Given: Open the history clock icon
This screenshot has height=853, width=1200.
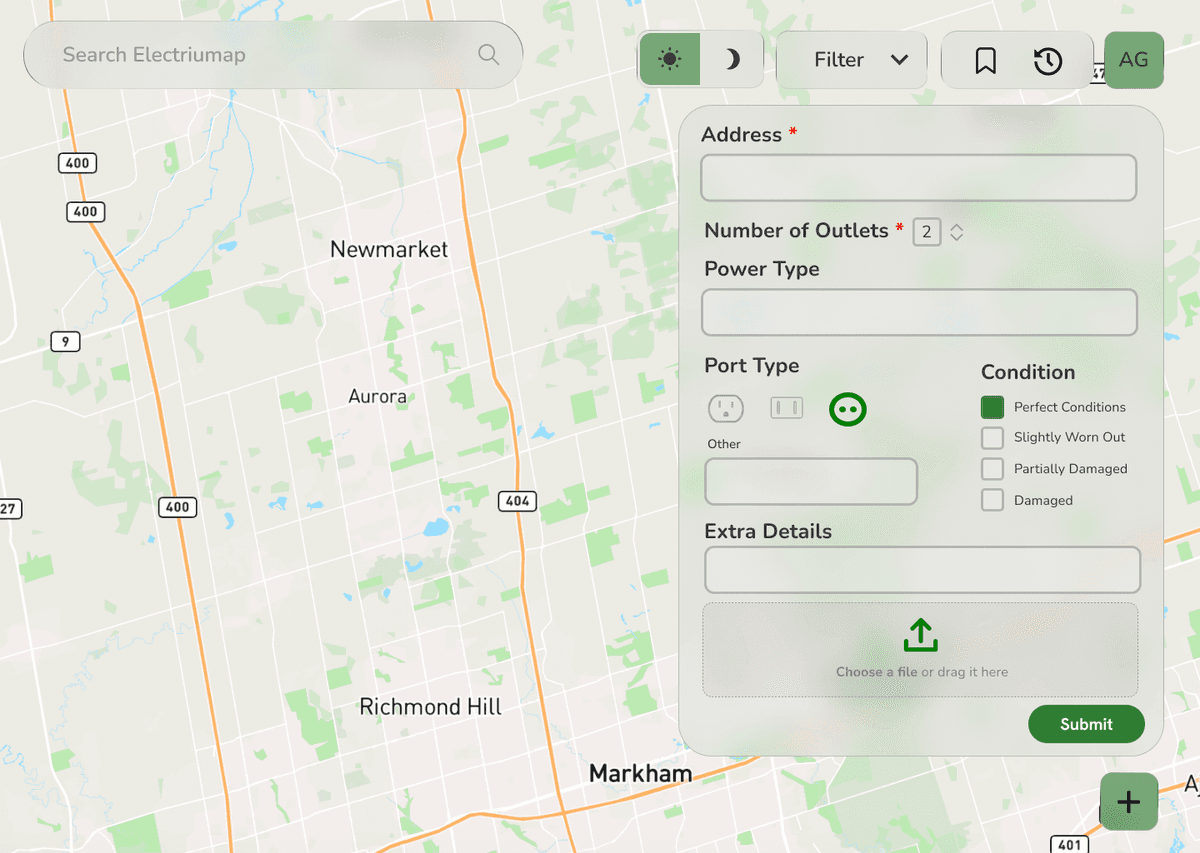Looking at the screenshot, I should [1047, 61].
